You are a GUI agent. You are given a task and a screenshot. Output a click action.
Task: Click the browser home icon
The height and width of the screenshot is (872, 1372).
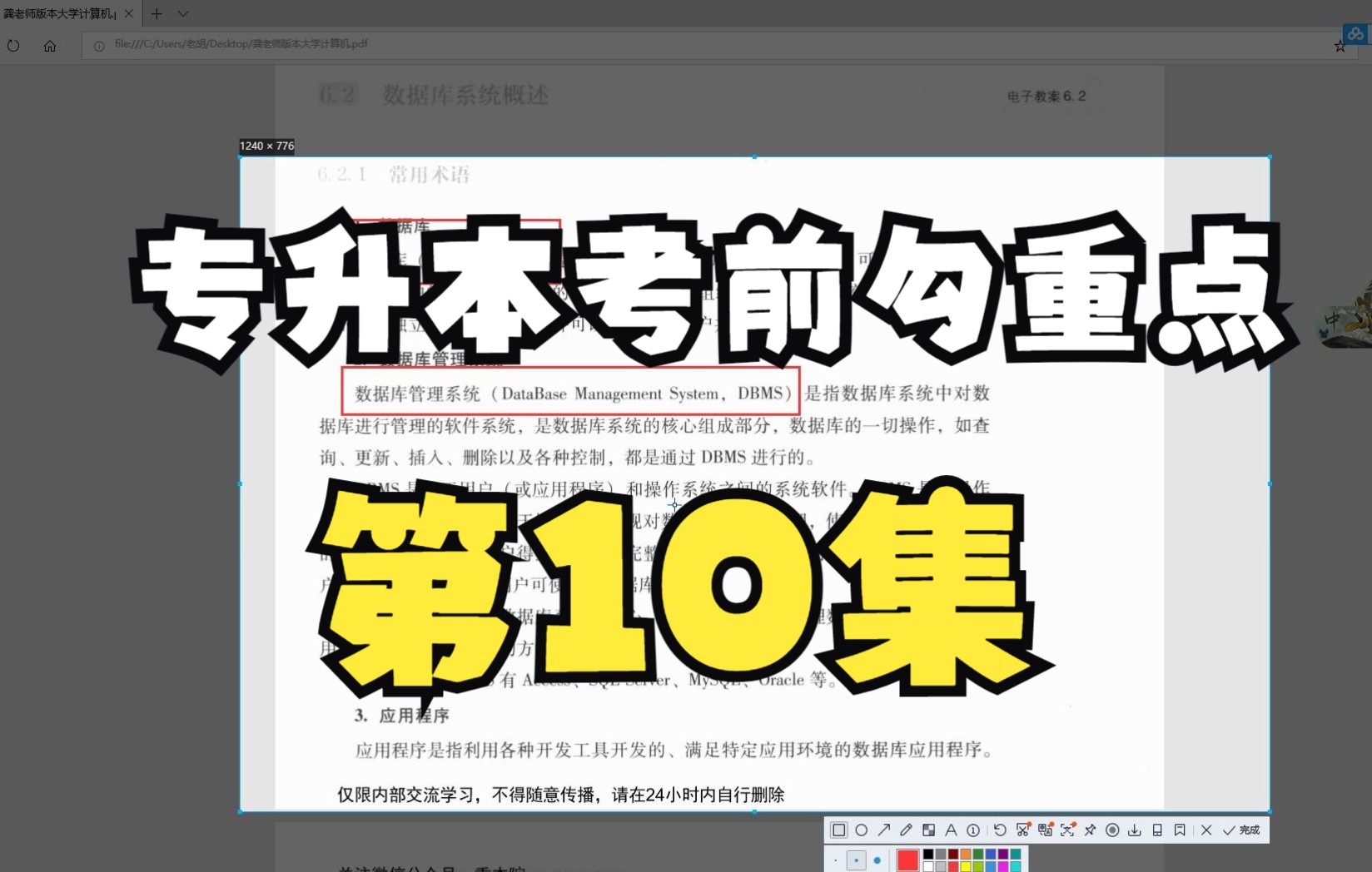50,45
